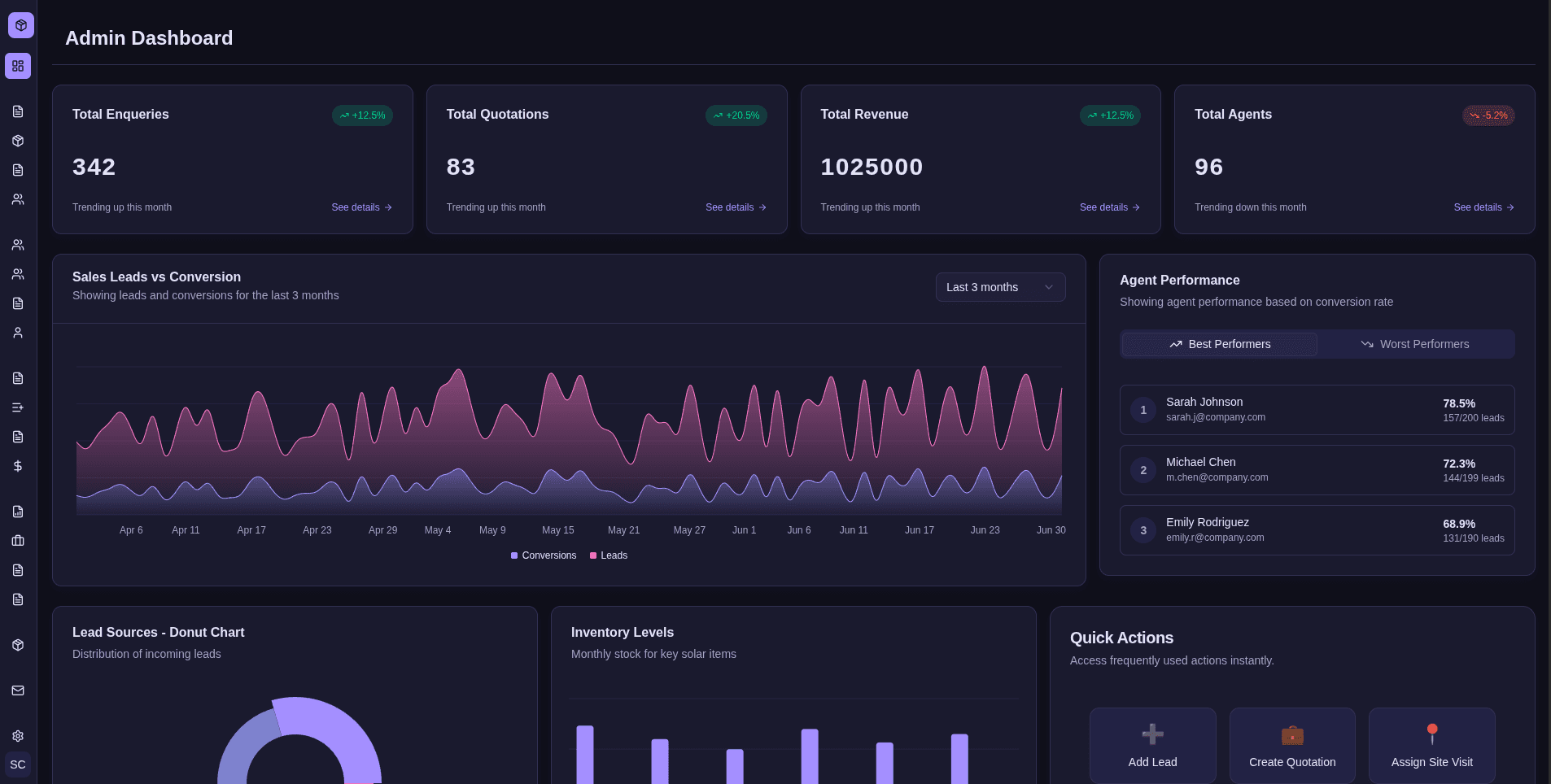Open the Last 3 months dropdown

(x=999, y=287)
